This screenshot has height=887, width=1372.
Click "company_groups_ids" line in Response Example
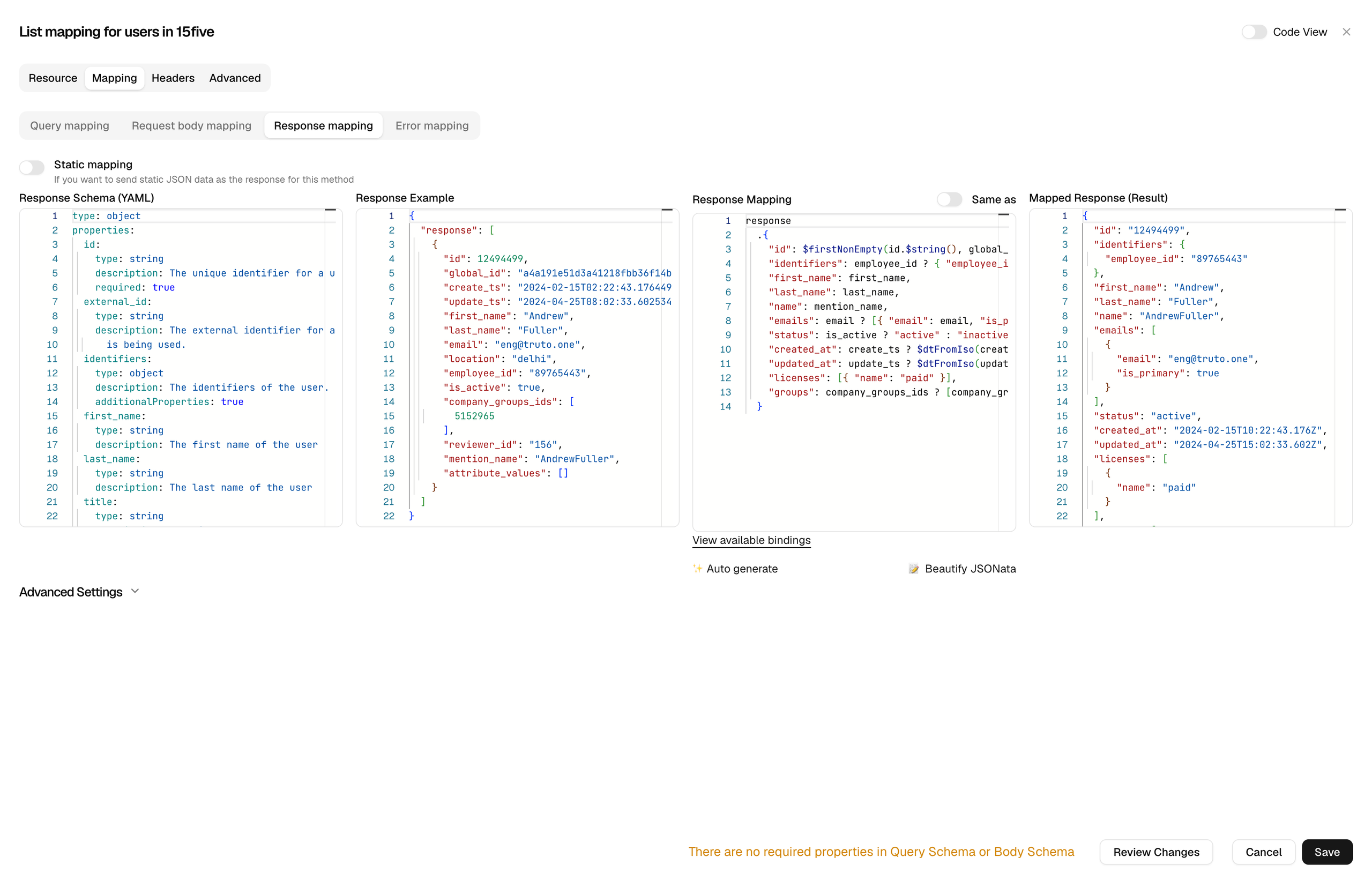pos(508,402)
